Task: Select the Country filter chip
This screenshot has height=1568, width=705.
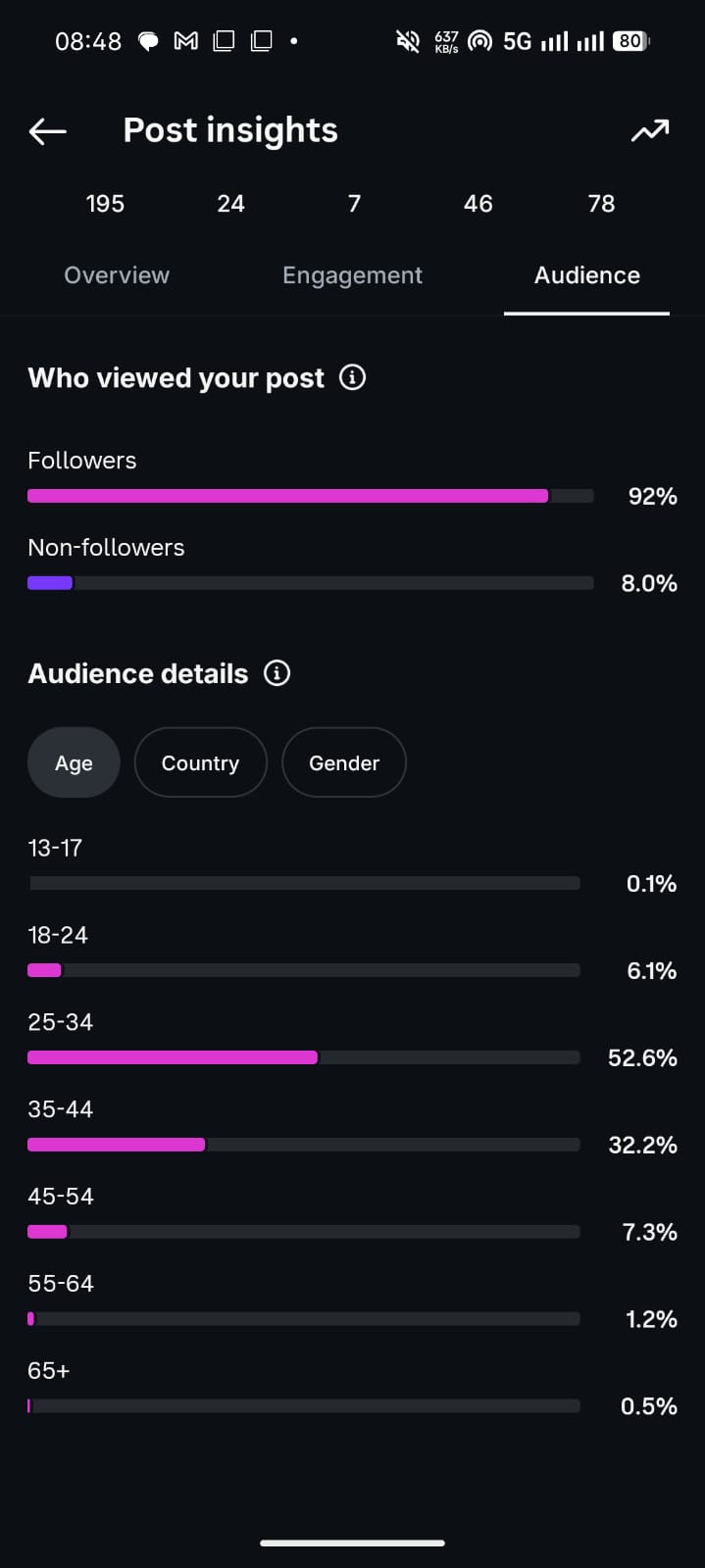Action: (x=200, y=762)
